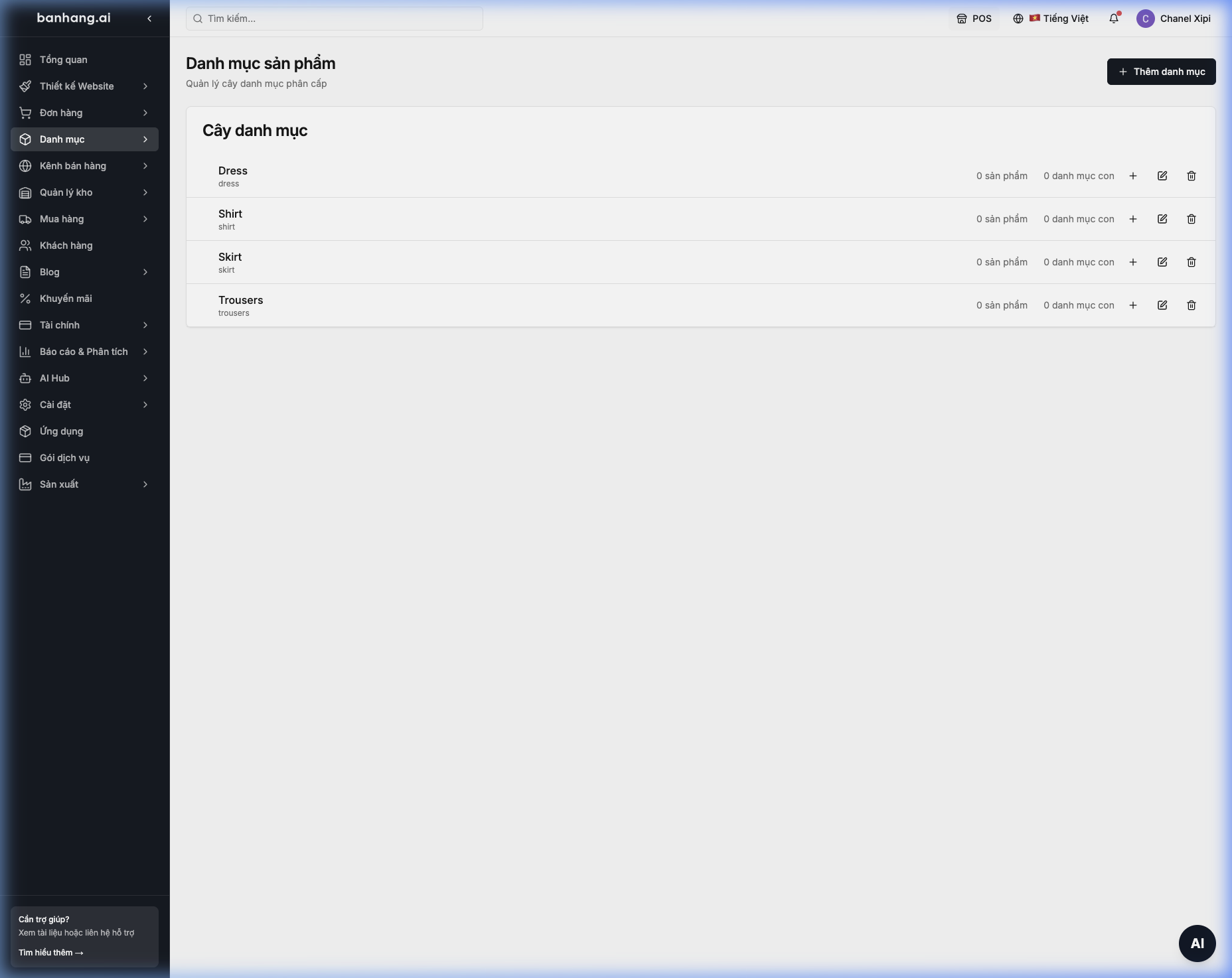Expand Sản xuất submenu chevron
Image resolution: width=1232 pixels, height=978 pixels.
coord(145,484)
